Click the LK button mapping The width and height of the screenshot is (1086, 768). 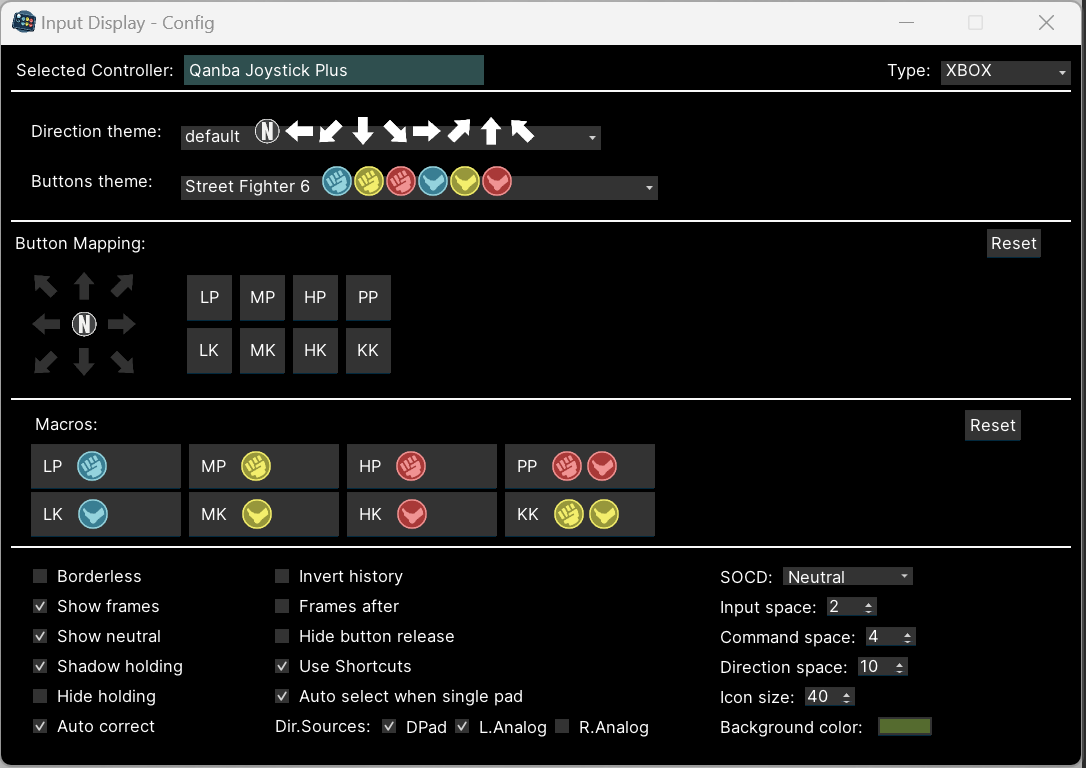pos(209,350)
